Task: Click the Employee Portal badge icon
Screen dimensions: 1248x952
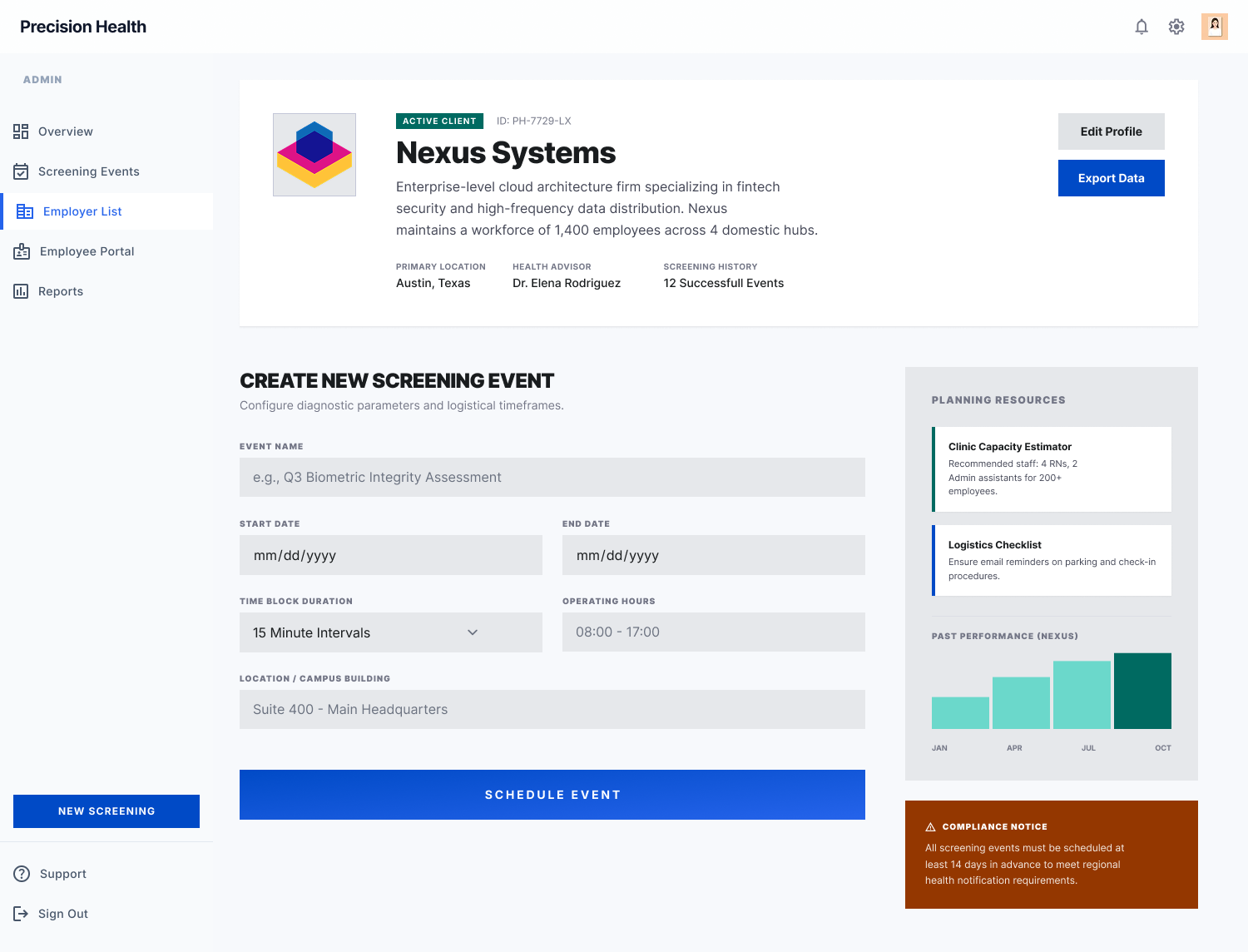Action: [x=22, y=251]
